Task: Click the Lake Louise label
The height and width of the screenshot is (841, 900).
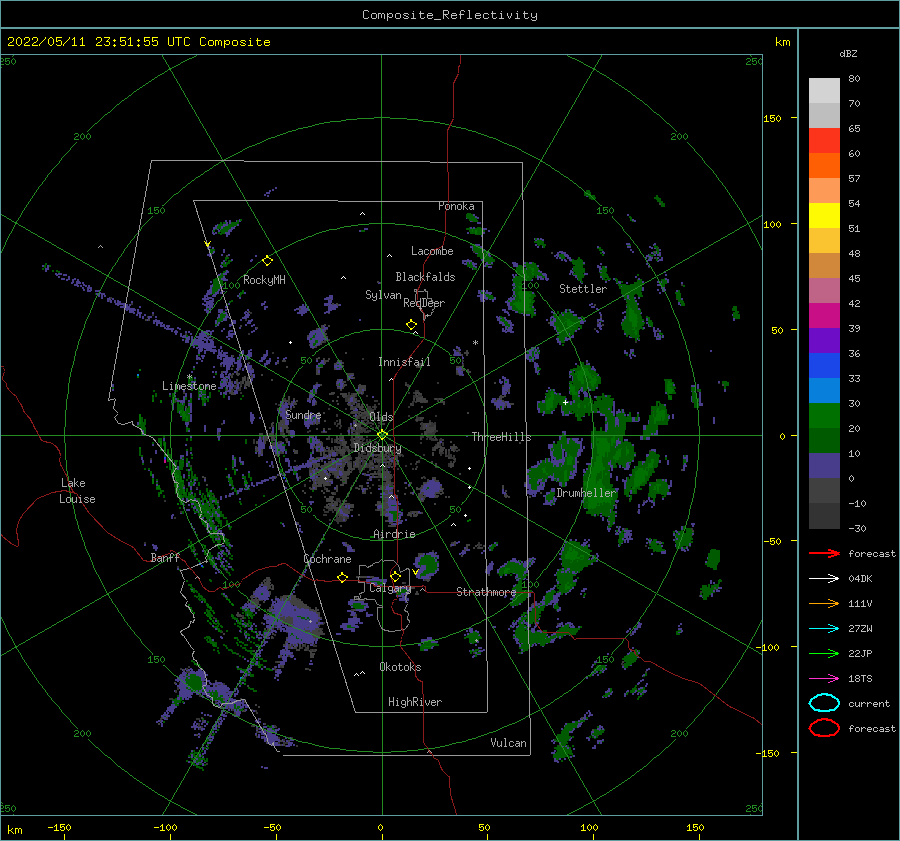Action: pos(77,491)
